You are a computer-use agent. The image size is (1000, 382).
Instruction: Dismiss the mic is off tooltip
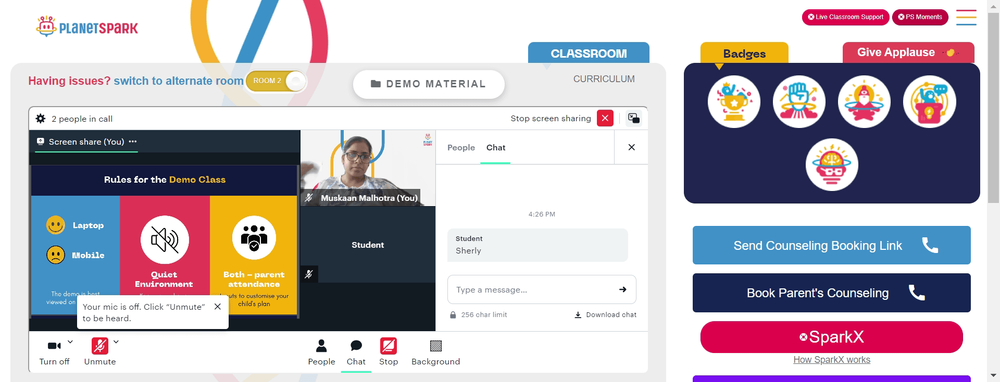click(x=217, y=307)
